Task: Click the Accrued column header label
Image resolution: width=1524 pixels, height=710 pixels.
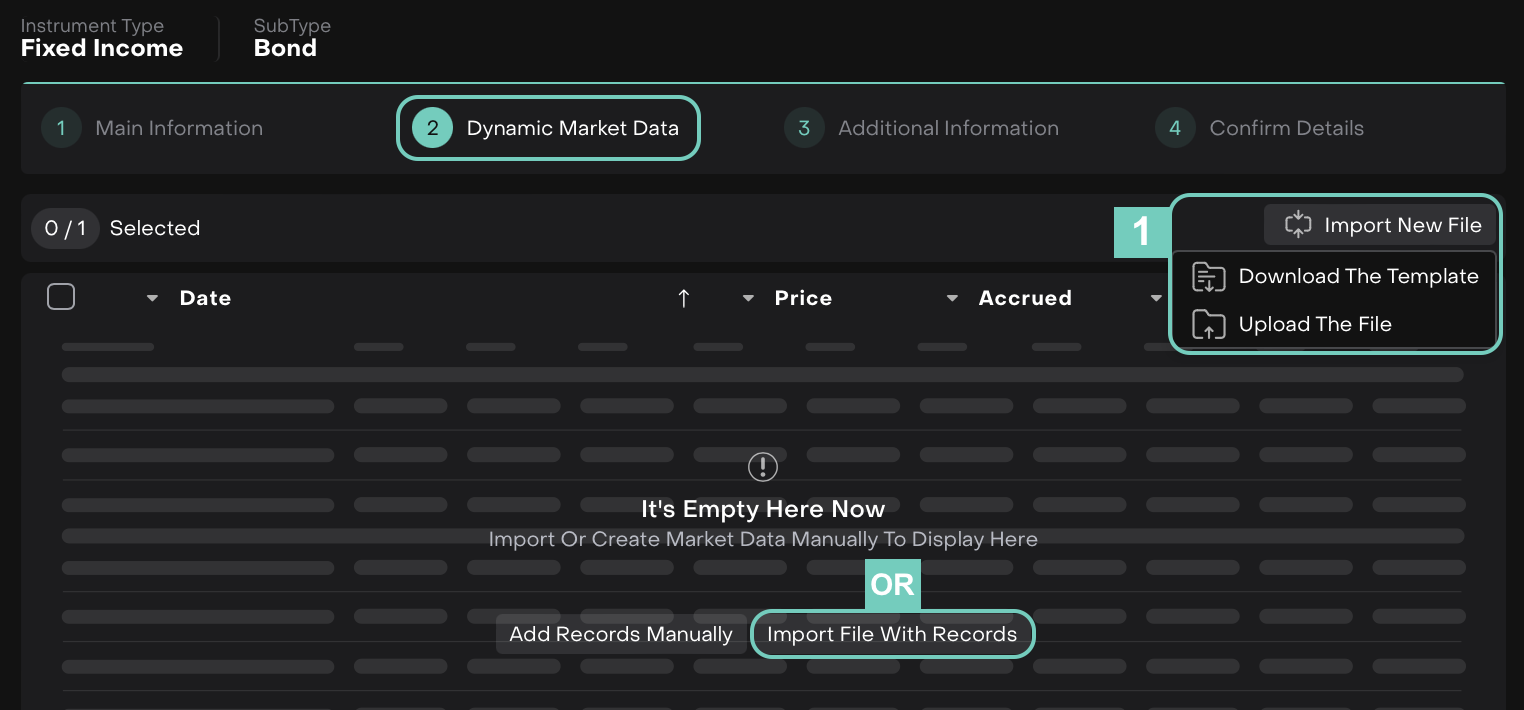Action: click(x=1025, y=298)
